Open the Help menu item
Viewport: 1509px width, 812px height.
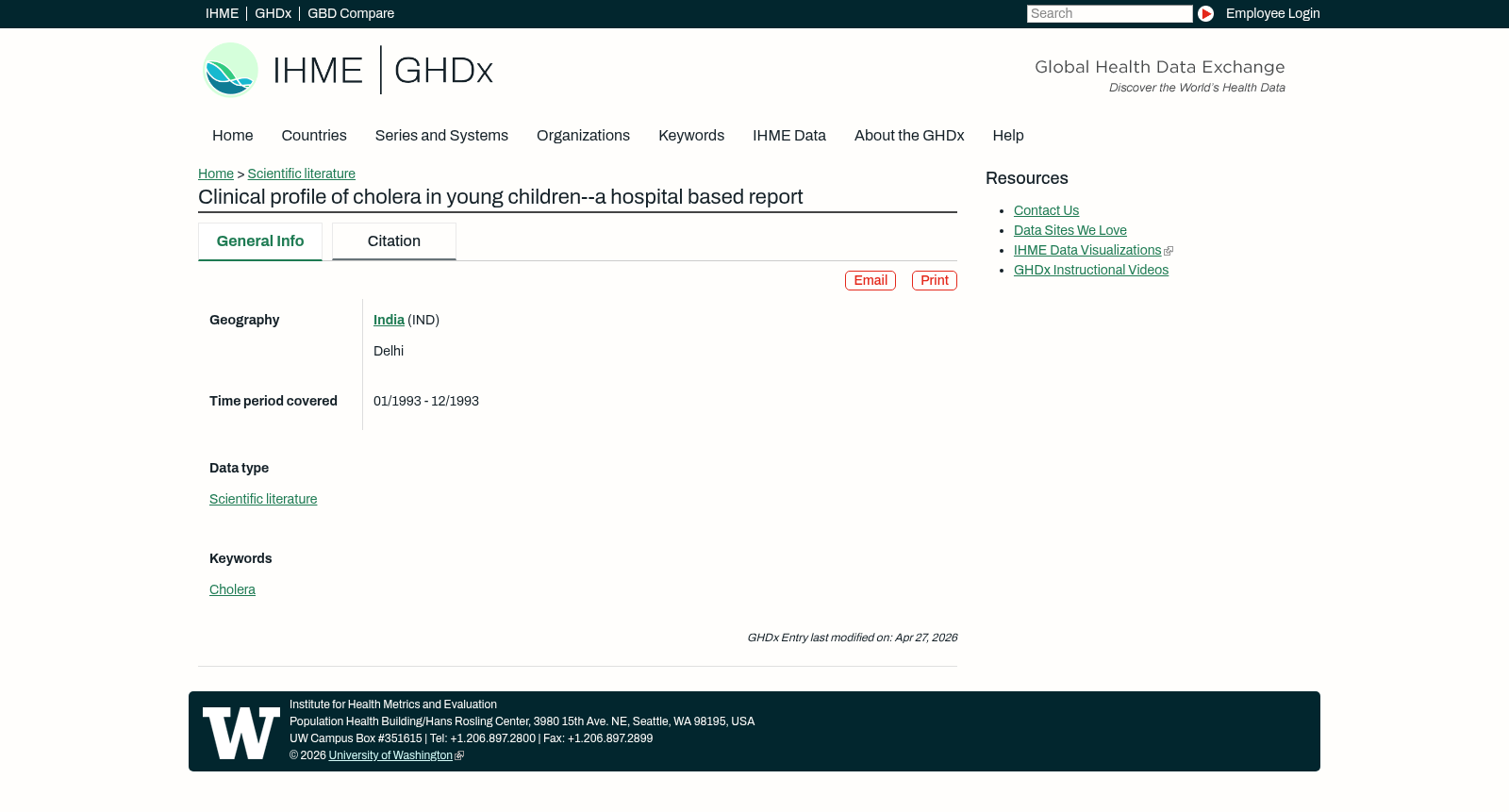(1008, 136)
